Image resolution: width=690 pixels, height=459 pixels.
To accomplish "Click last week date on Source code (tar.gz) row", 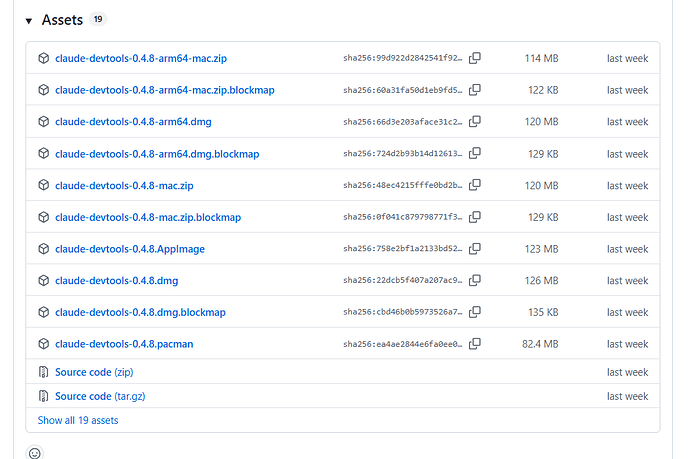I will (628, 396).
